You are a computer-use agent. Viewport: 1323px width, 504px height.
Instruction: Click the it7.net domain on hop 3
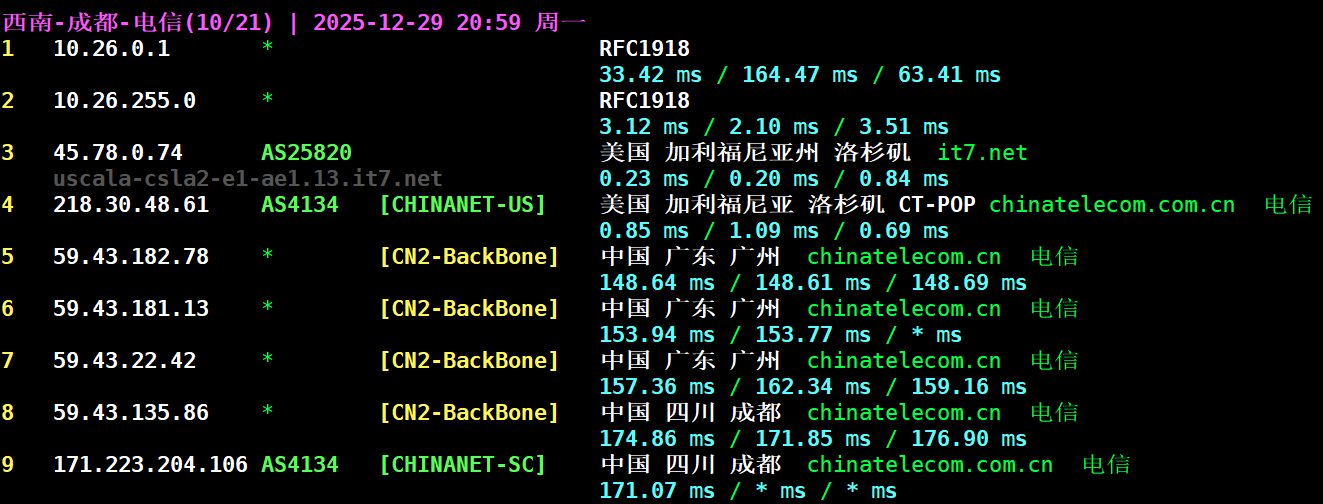click(982, 153)
